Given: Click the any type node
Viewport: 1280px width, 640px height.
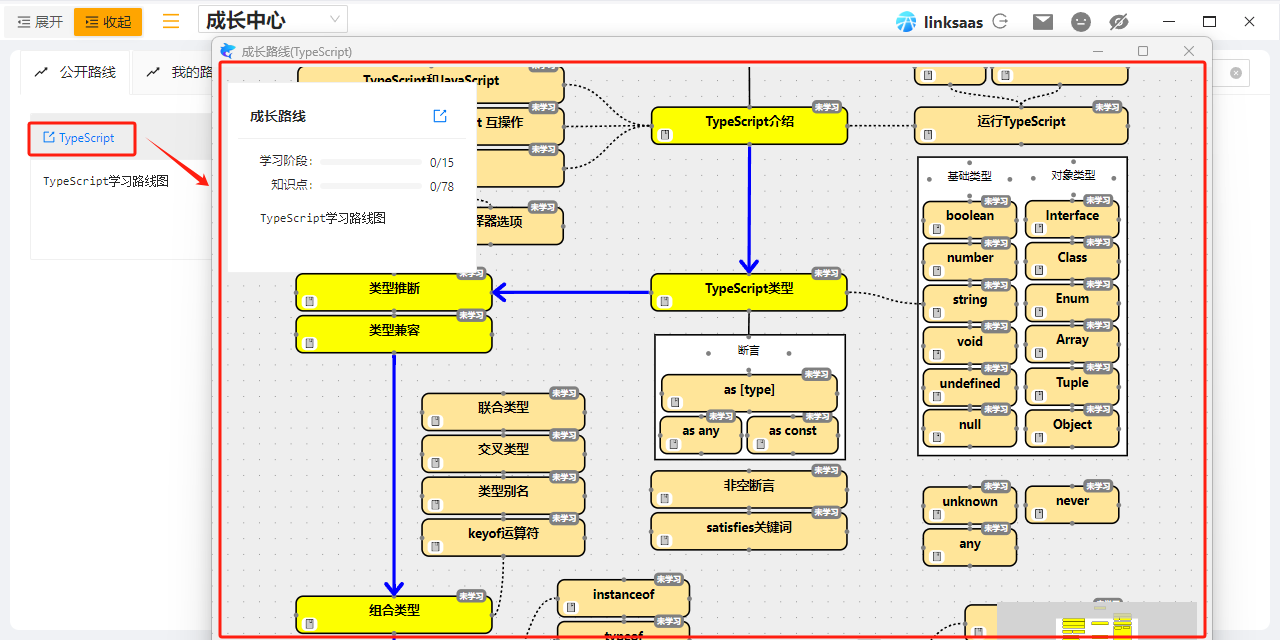Looking at the screenshot, I should 970,547.
